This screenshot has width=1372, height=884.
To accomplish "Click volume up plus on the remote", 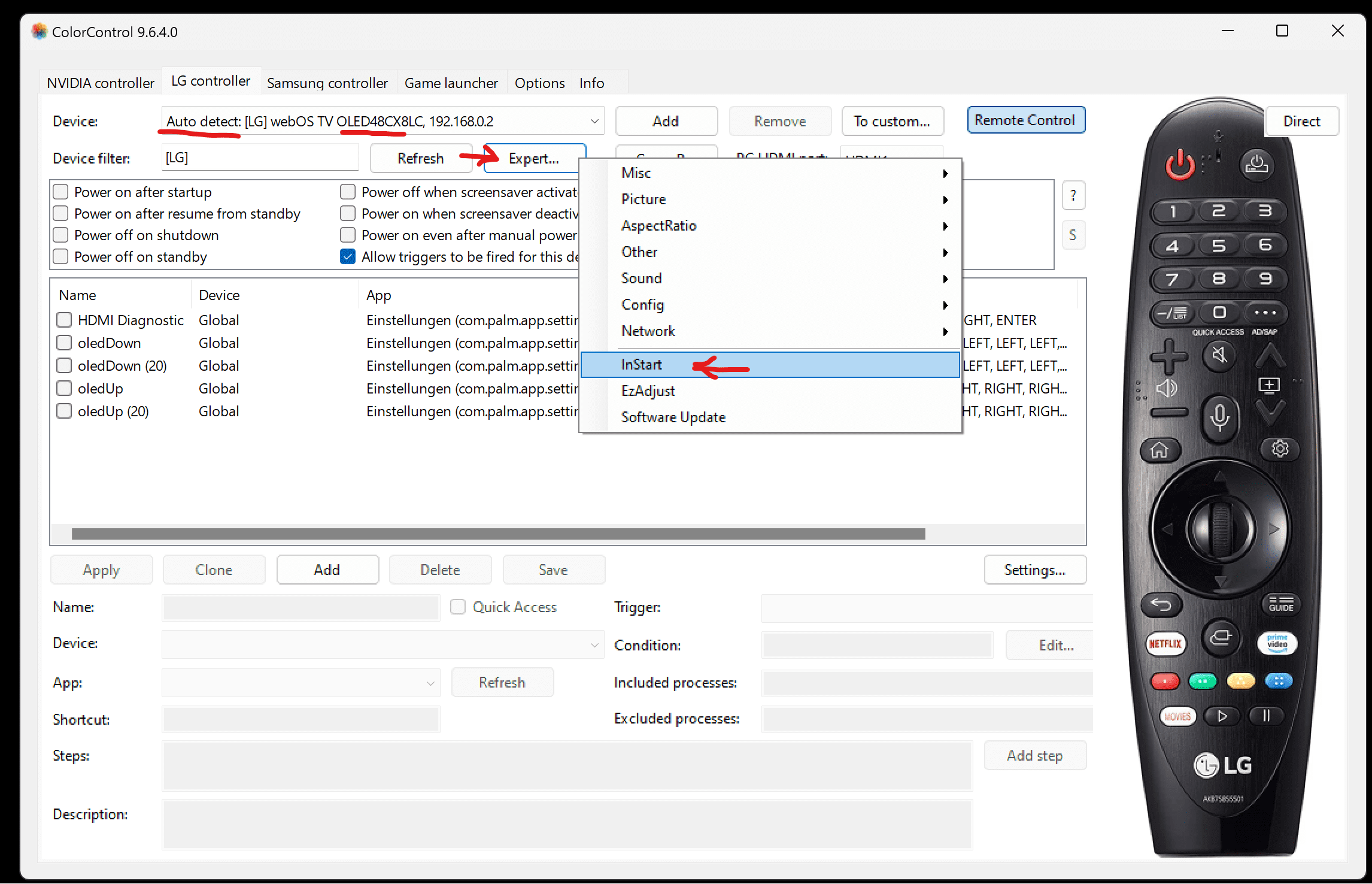I will pyautogui.click(x=1168, y=357).
